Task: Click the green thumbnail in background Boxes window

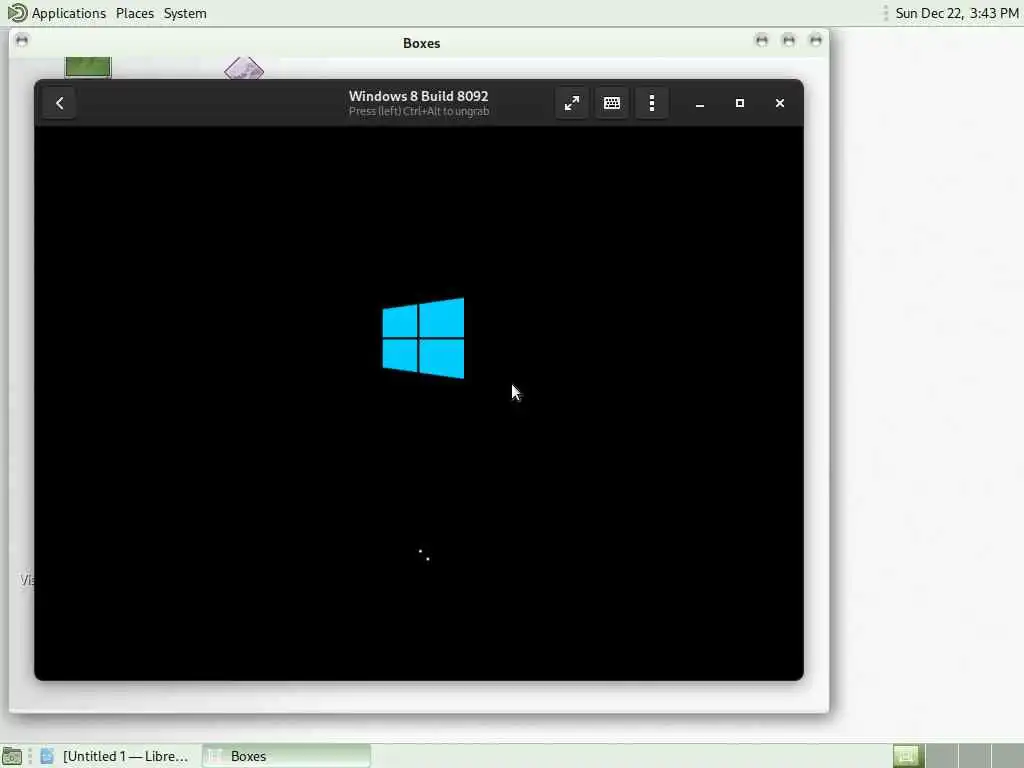Action: coord(88,67)
